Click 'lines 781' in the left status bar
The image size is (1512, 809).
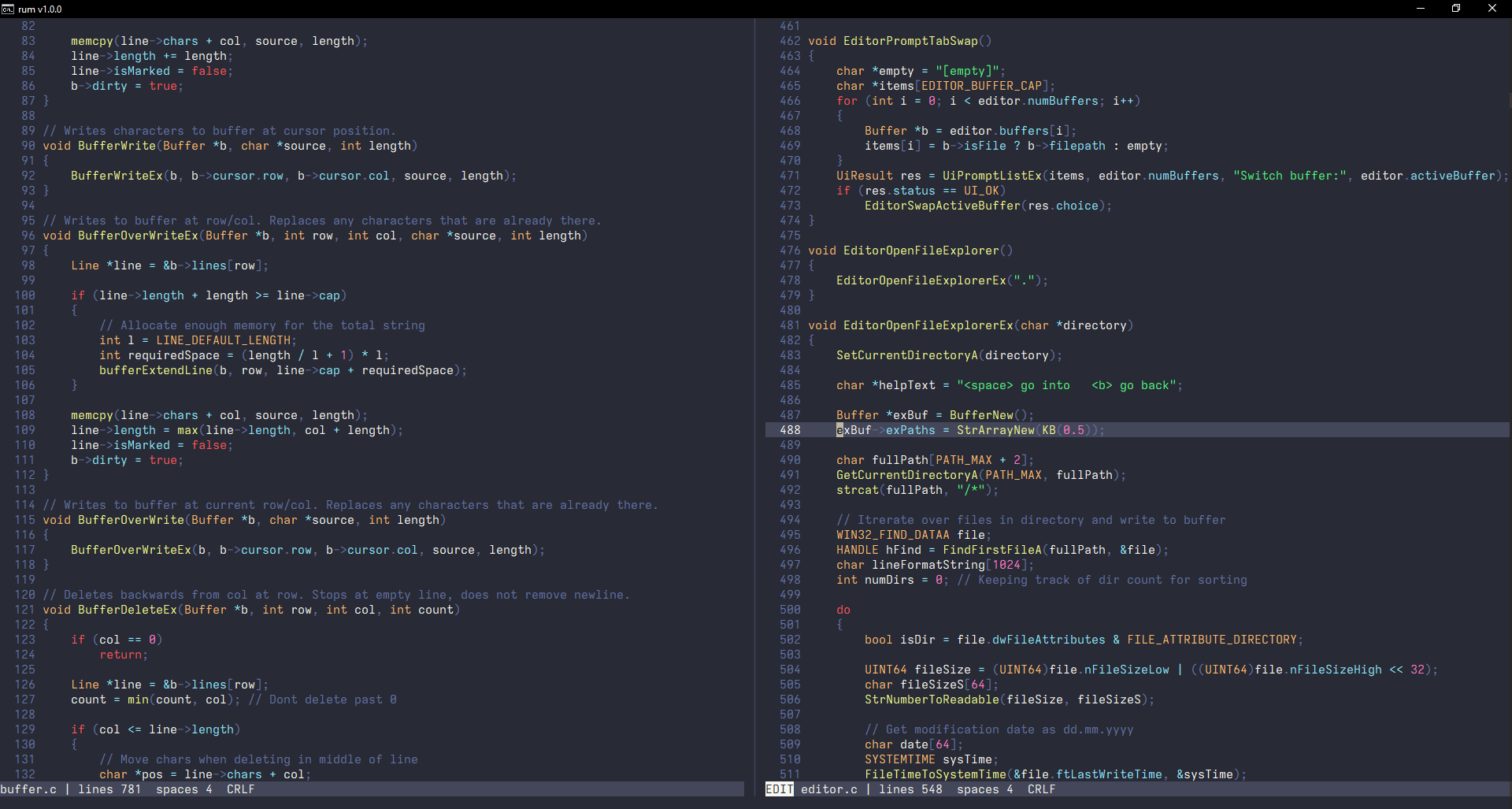(x=109, y=789)
